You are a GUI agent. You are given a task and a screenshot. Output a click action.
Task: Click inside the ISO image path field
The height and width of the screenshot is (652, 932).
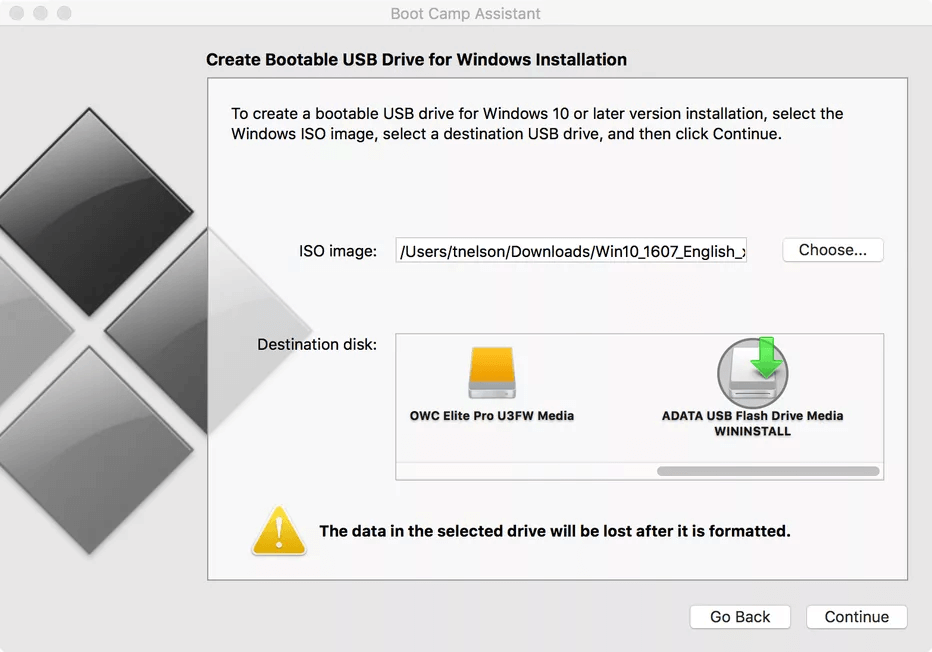tap(571, 250)
